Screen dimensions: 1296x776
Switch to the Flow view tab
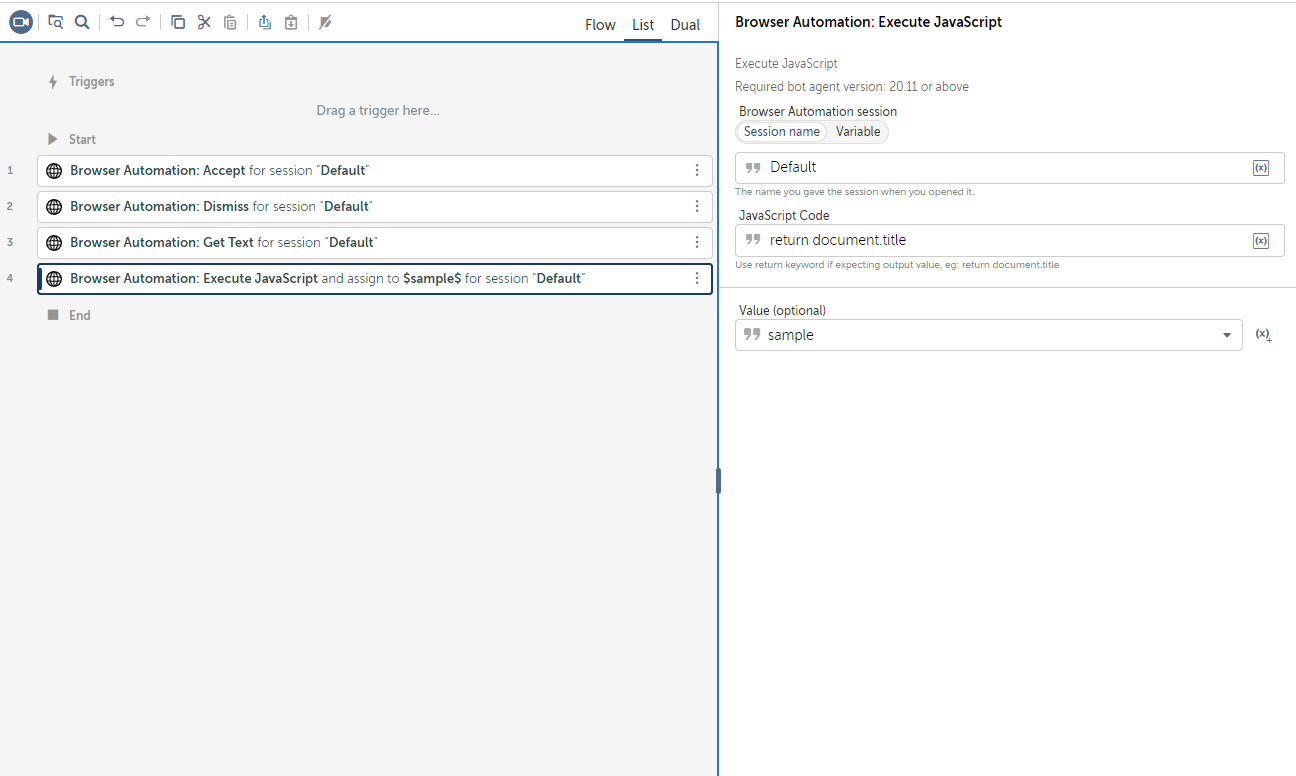tap(600, 25)
